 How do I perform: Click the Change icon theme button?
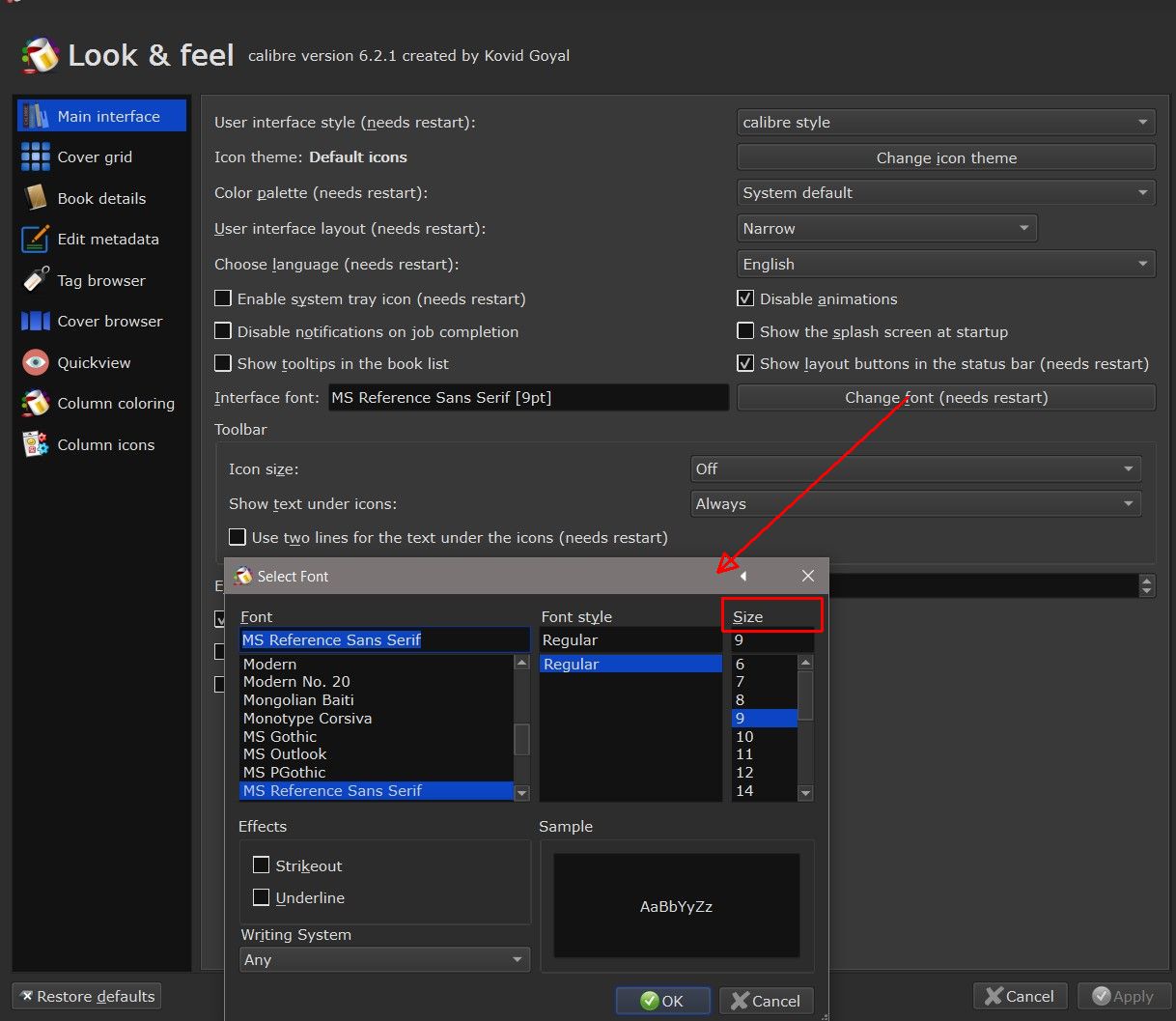[x=945, y=157]
